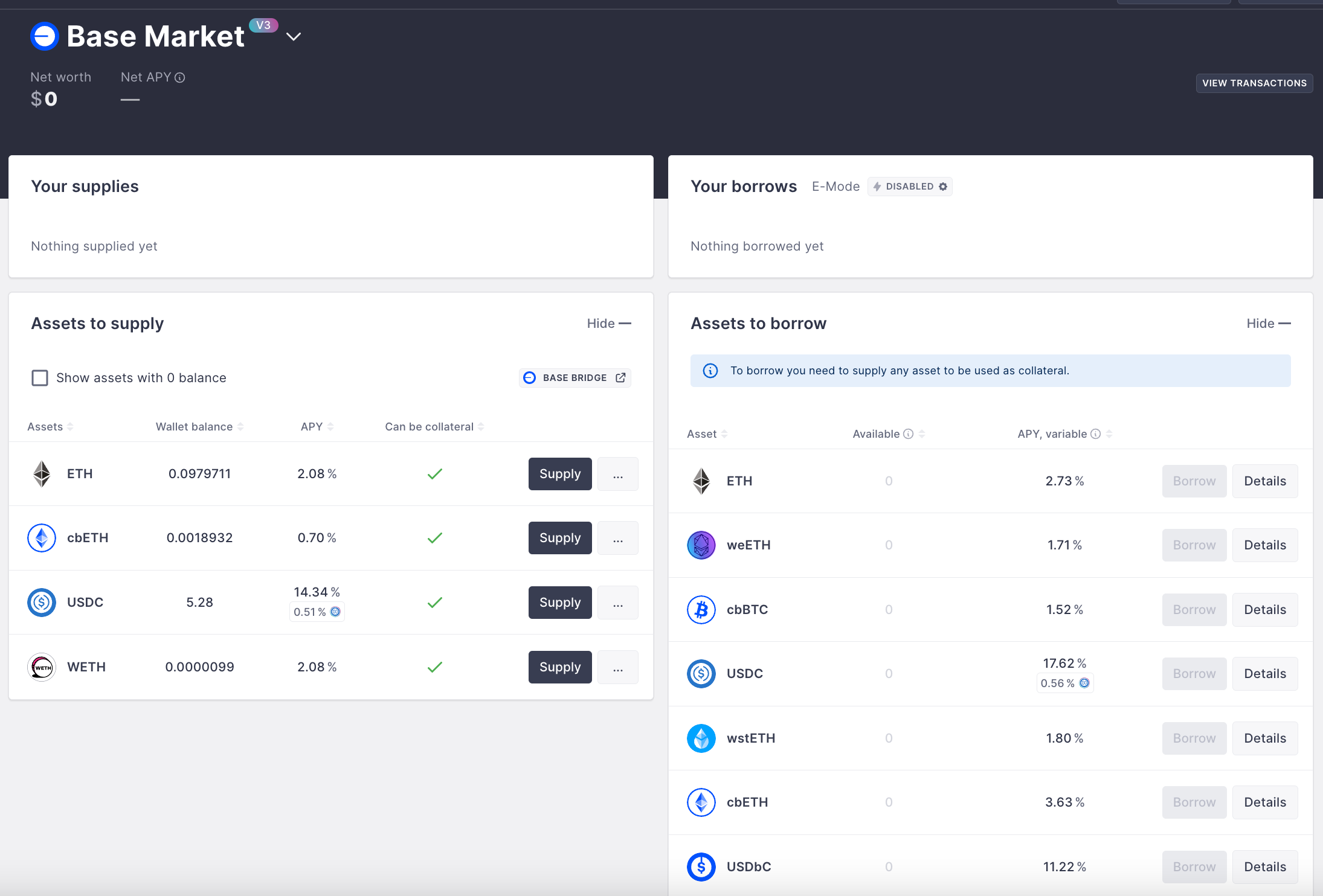Click USDC borrow 0.56% incentive badge
This screenshot has height=896, width=1323.
[x=1065, y=683]
